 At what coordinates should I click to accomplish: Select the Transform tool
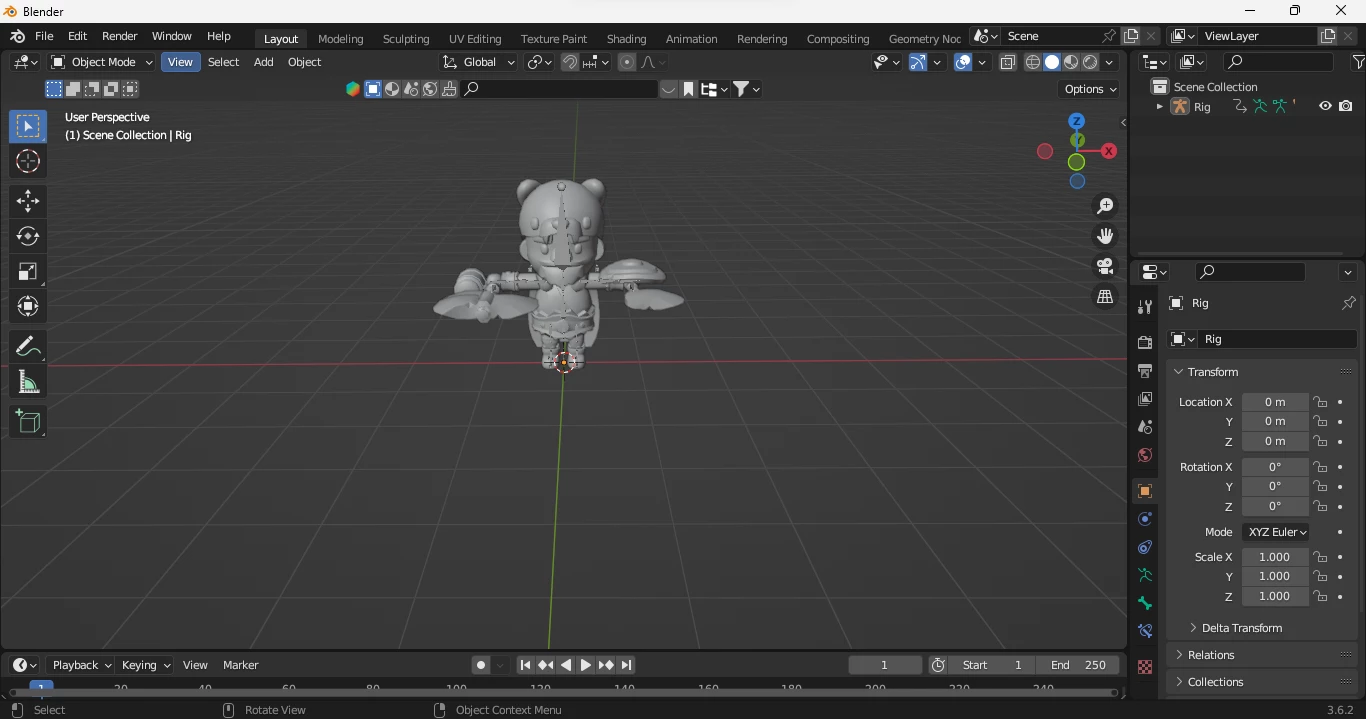[28, 306]
